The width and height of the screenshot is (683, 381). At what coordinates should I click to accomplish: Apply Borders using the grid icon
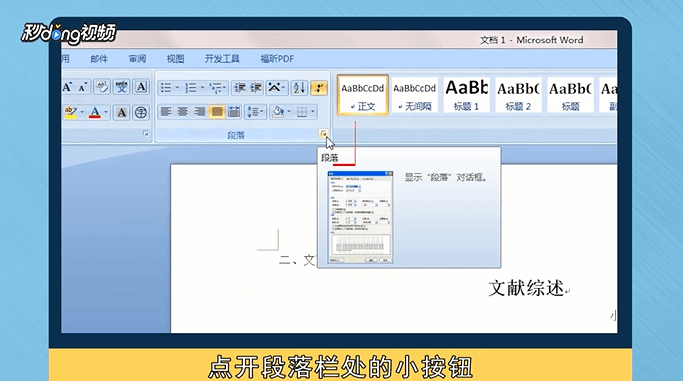pyautogui.click(x=302, y=112)
